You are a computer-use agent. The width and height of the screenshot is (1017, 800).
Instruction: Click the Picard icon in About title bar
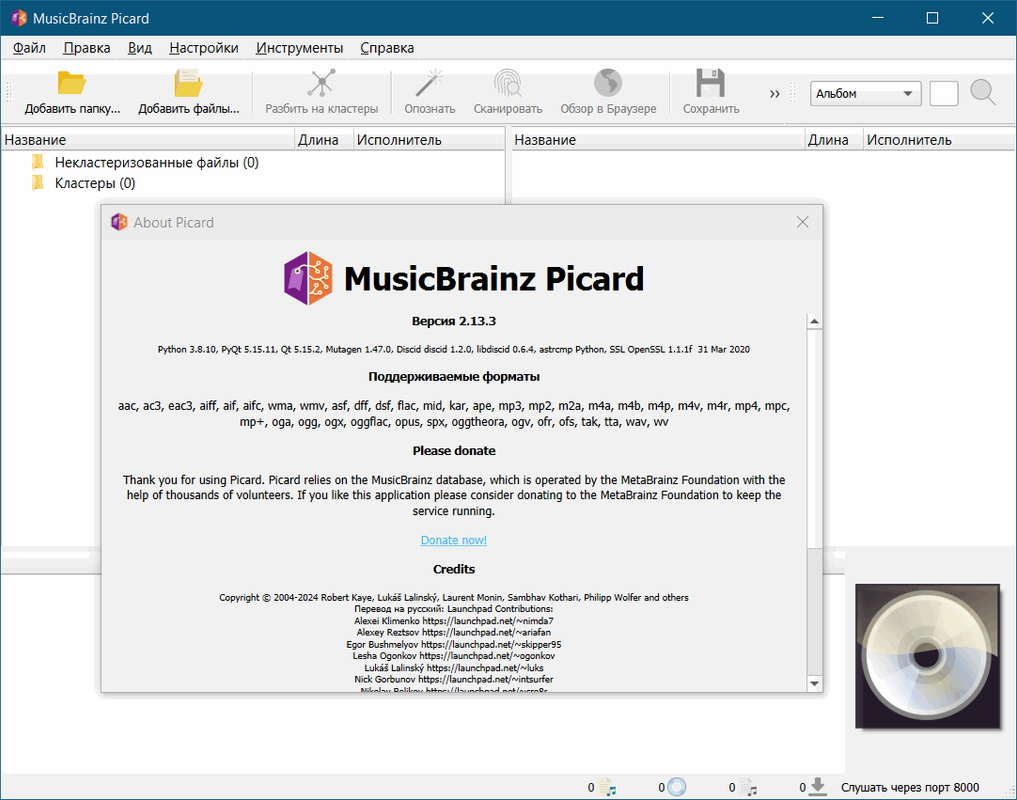(119, 222)
